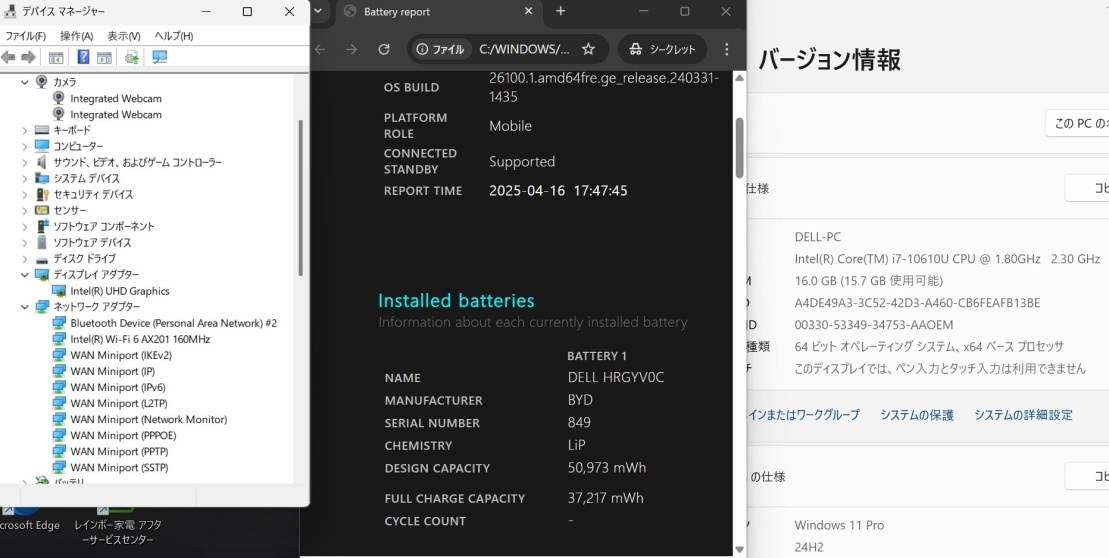Select the WAN Miniport (IKEv2) adapter icon

point(59,355)
